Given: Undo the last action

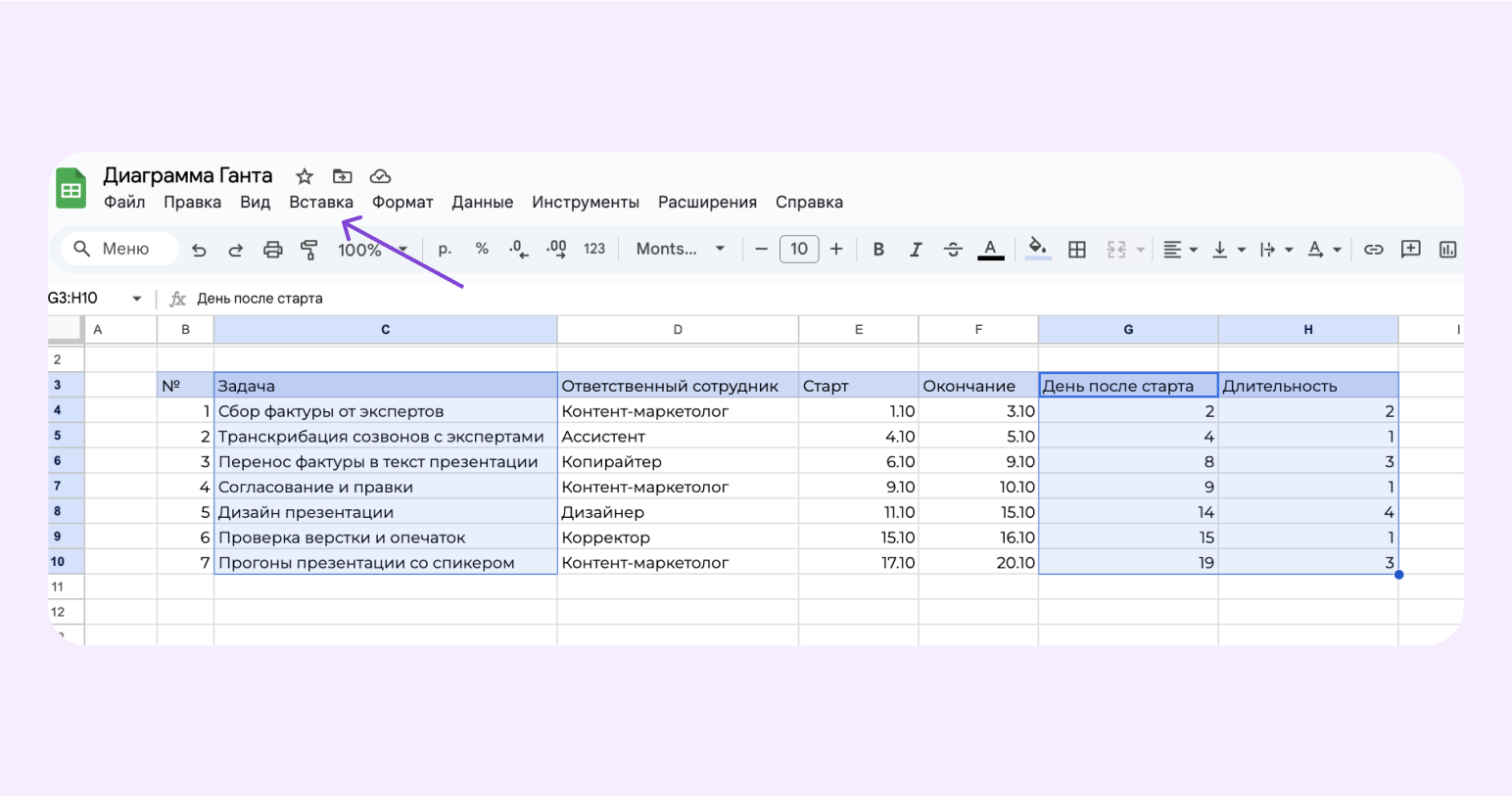Looking at the screenshot, I should tap(199, 250).
